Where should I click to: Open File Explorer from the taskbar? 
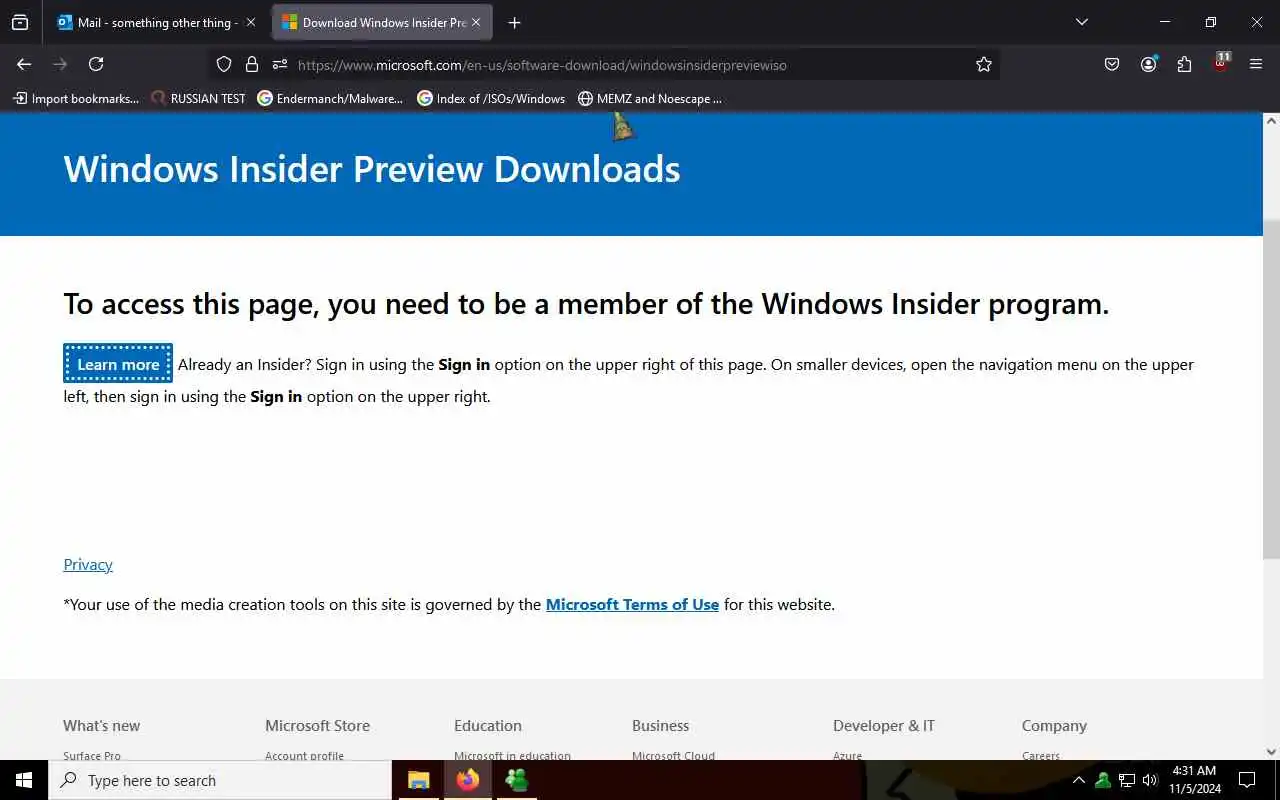tap(418, 780)
